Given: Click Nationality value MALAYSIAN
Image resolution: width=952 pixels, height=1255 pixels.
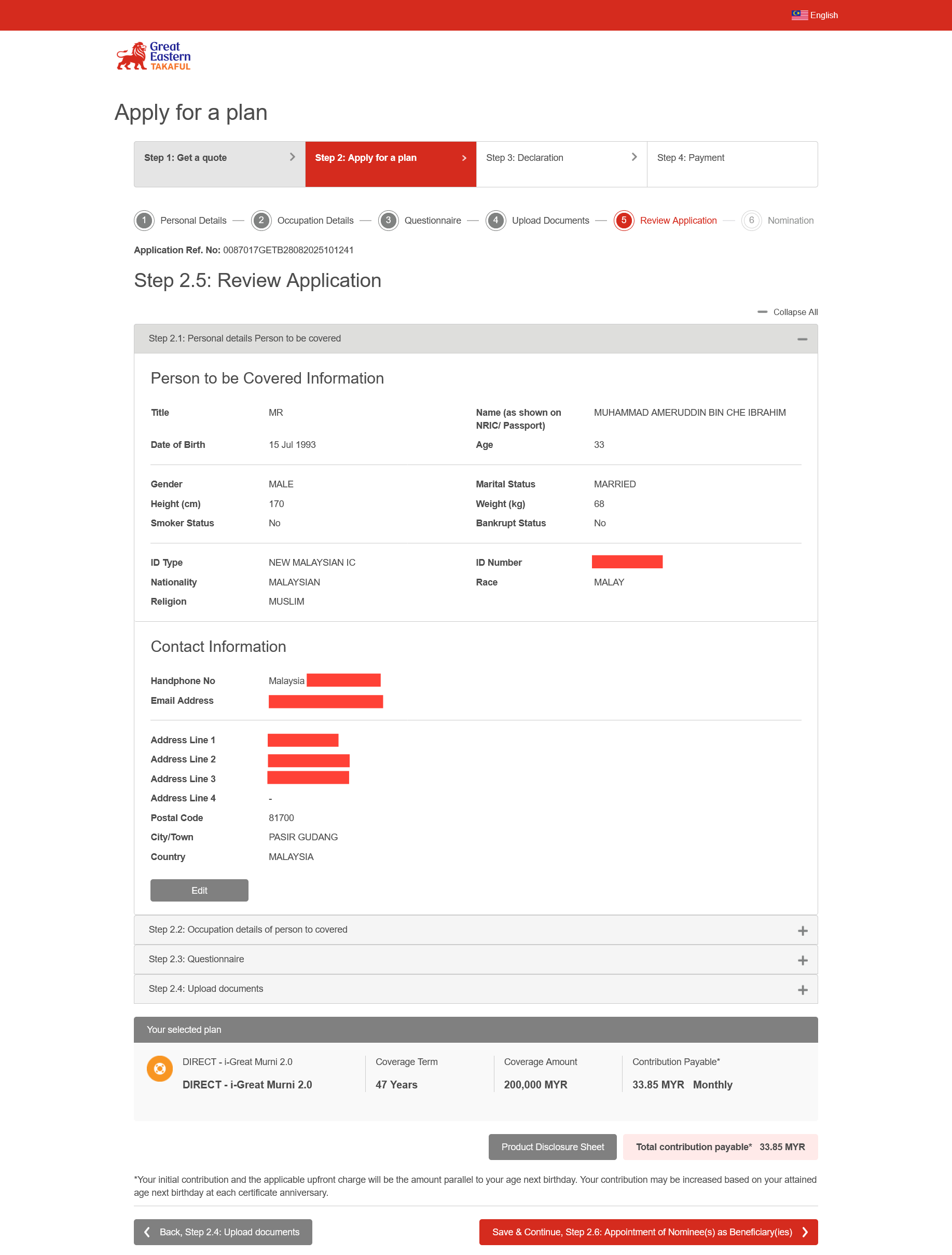Looking at the screenshot, I should pyautogui.click(x=294, y=582).
